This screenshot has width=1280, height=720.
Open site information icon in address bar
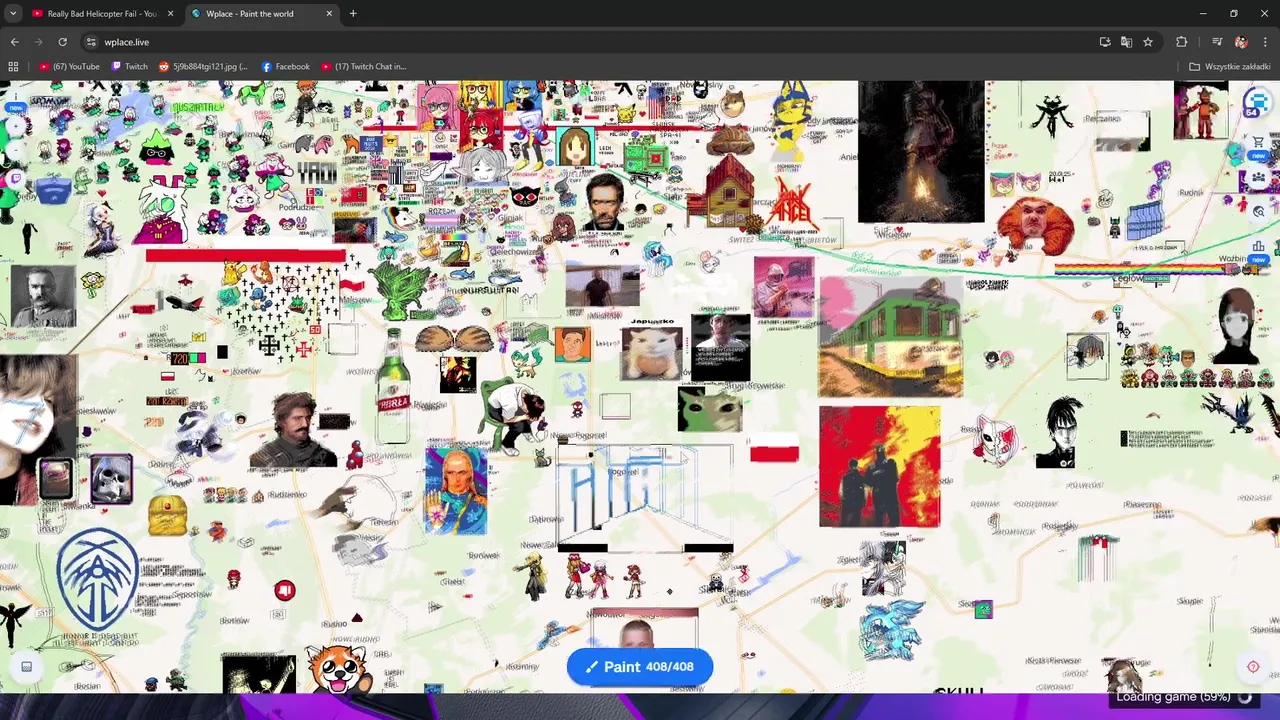point(91,42)
